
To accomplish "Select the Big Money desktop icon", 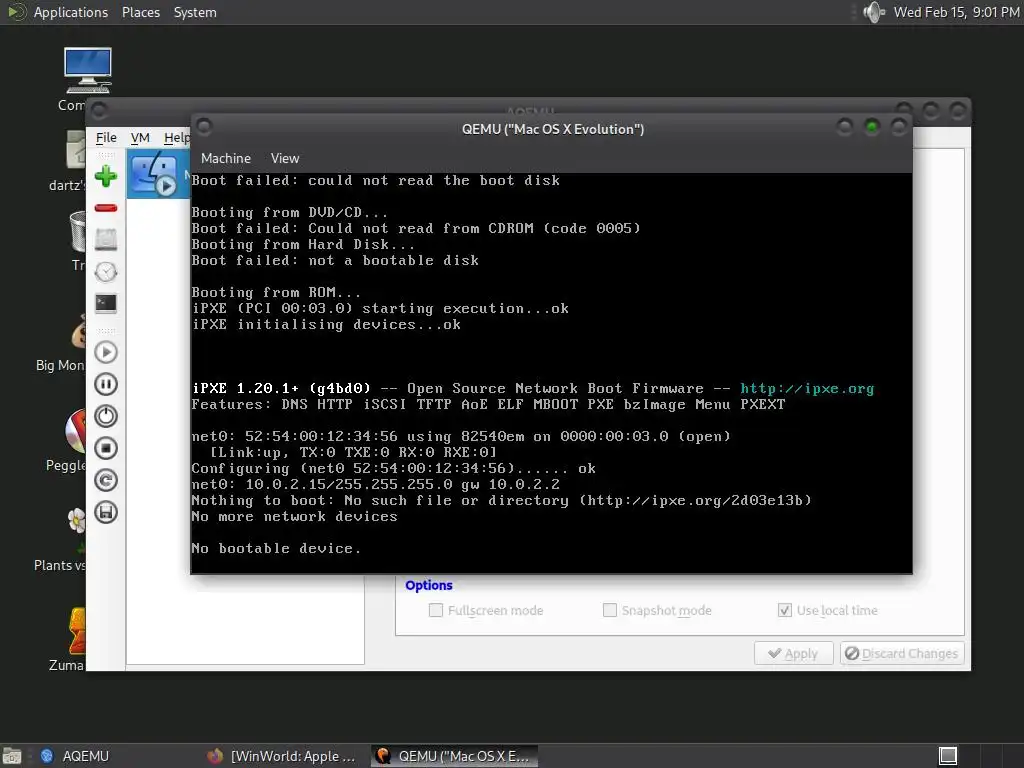I will [78, 332].
